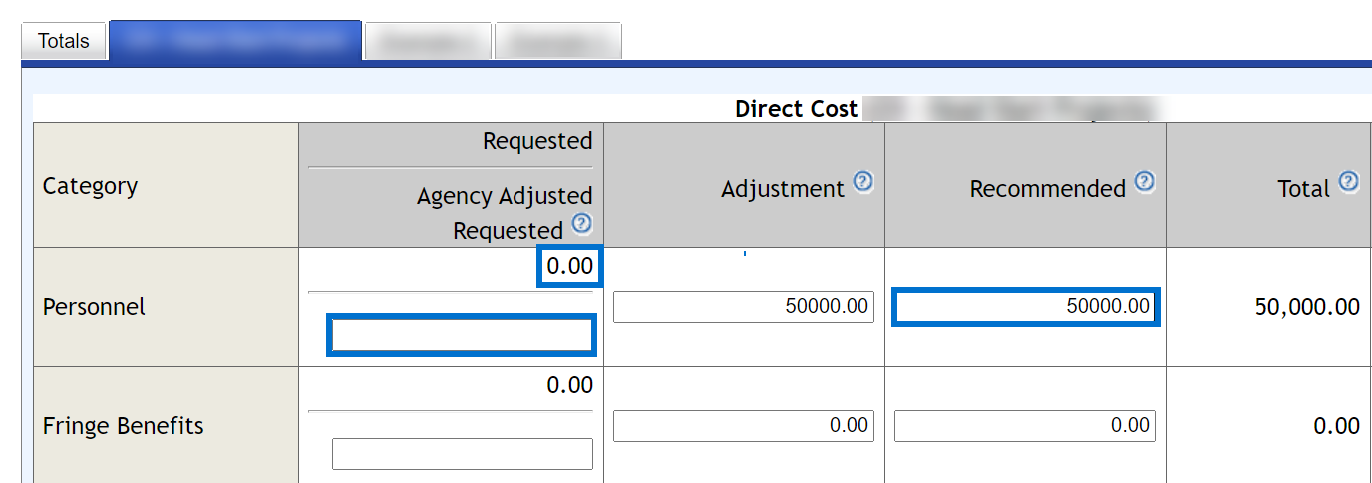This screenshot has width=1372, height=483.
Task: Switch to the Totals tab
Action: pyautogui.click(x=64, y=41)
